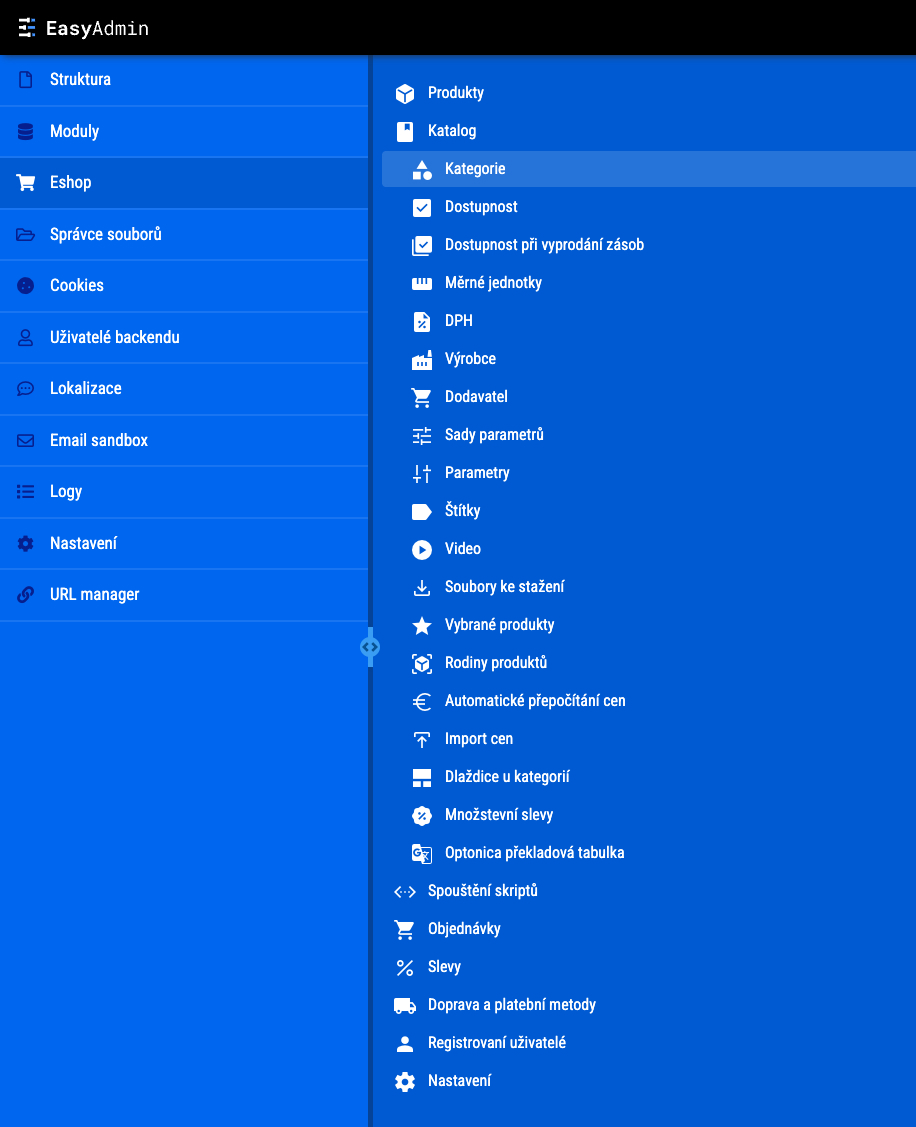Expand the Objednávky section

pyautogui.click(x=463, y=929)
